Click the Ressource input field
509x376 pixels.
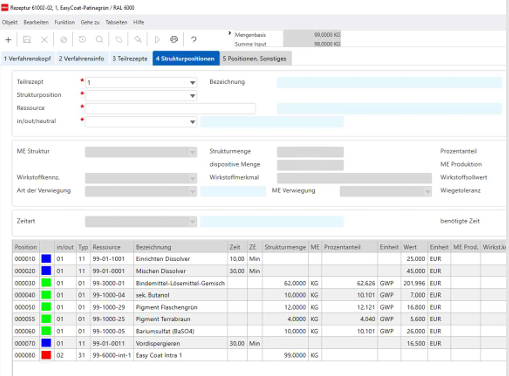tap(170, 109)
